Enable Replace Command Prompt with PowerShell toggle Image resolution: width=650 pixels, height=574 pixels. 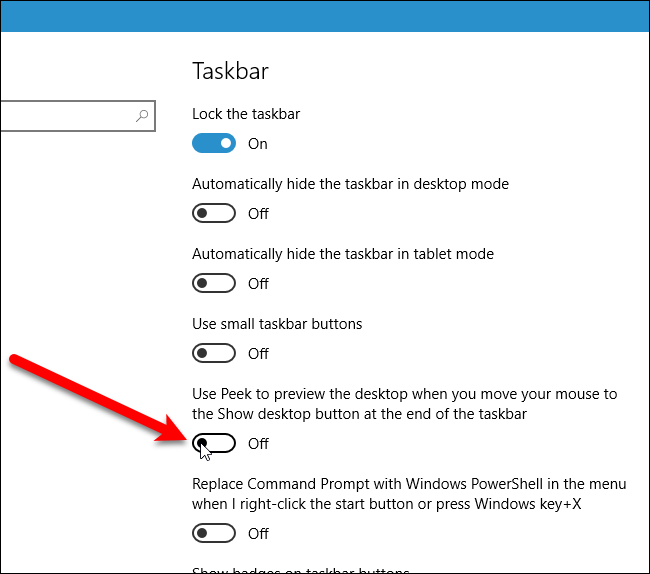click(x=214, y=533)
